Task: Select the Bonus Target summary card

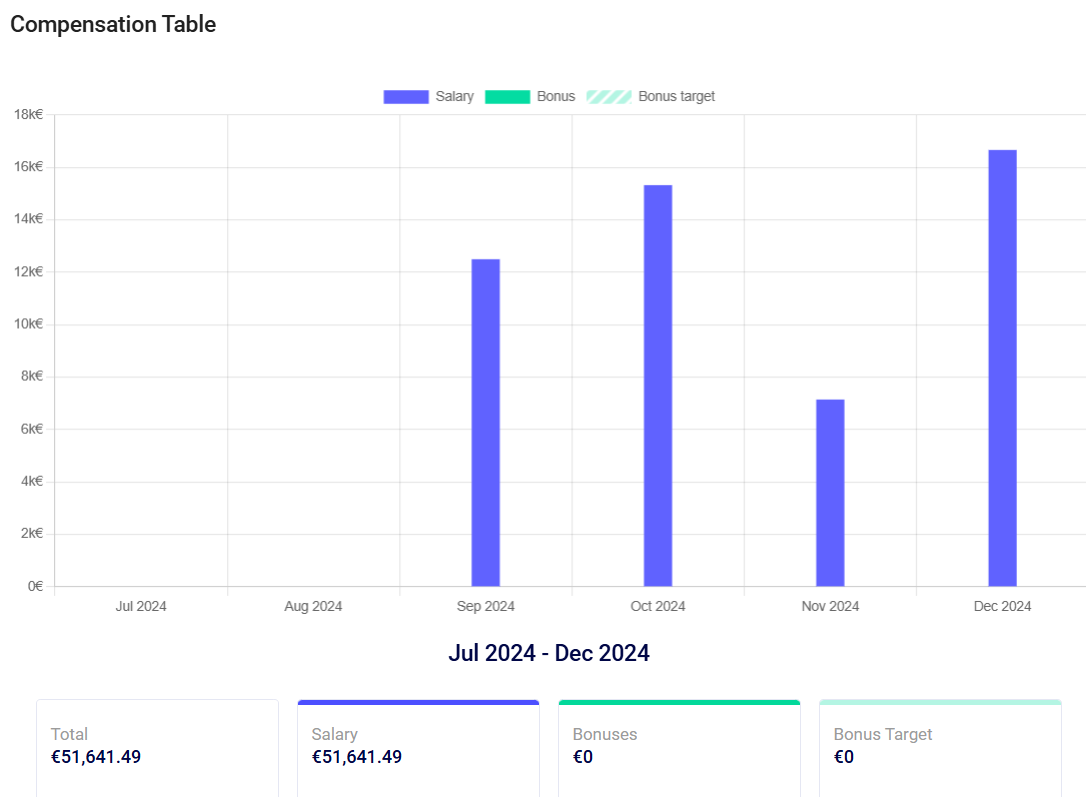Action: [x=940, y=746]
